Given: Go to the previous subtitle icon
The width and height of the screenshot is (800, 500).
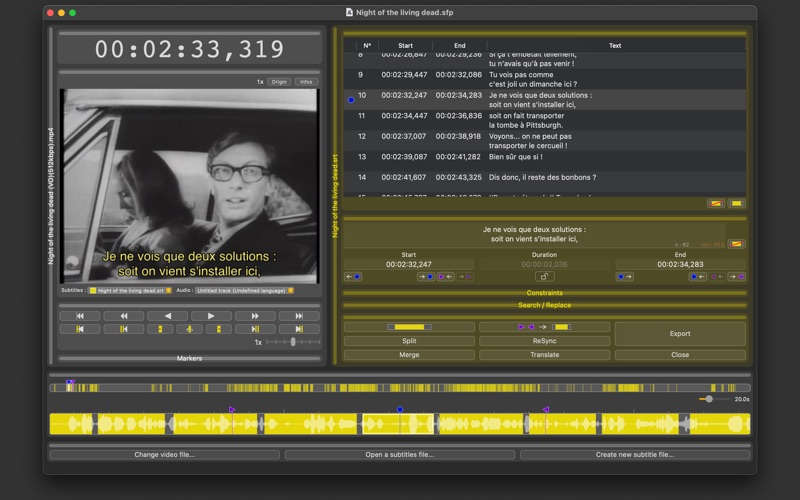Looking at the screenshot, I should tap(123, 329).
